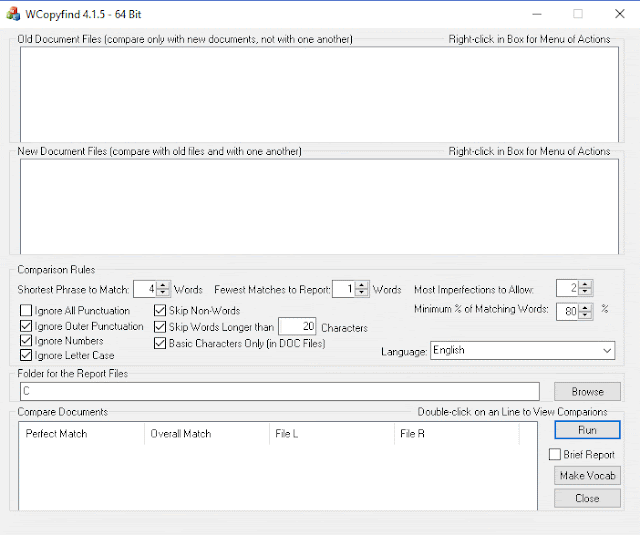Screen dimensions: 640x535
Task: Open the Language dropdown list
Action: (x=607, y=351)
